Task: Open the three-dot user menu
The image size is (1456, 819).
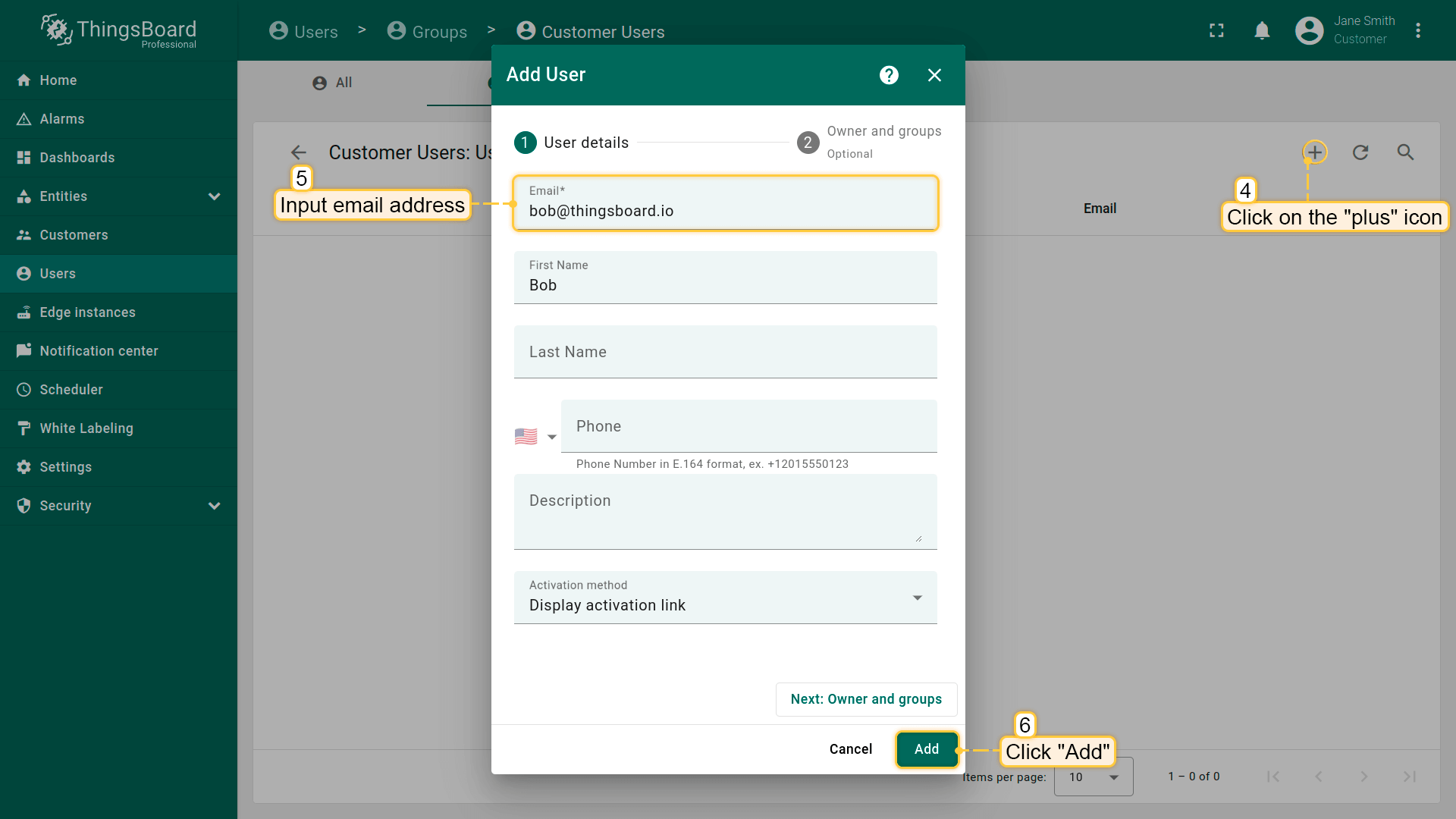Action: pos(1418,30)
